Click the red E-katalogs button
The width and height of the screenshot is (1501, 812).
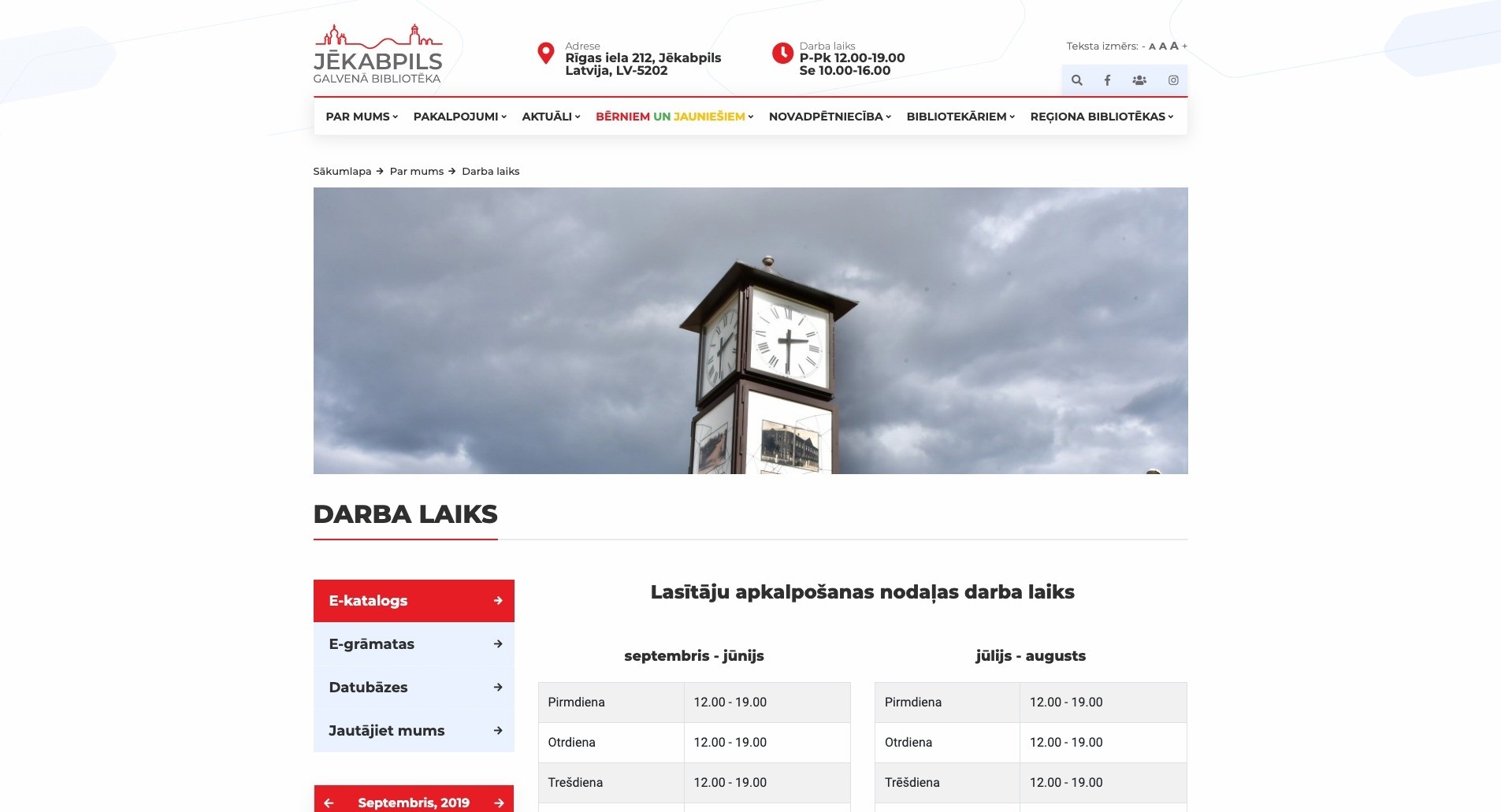pos(414,601)
